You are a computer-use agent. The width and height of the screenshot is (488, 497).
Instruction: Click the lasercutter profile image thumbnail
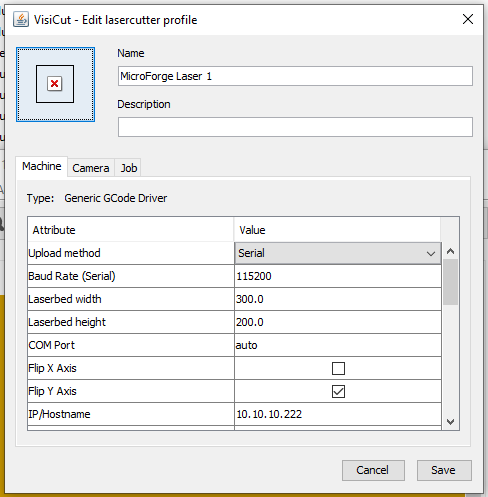tap(55, 84)
